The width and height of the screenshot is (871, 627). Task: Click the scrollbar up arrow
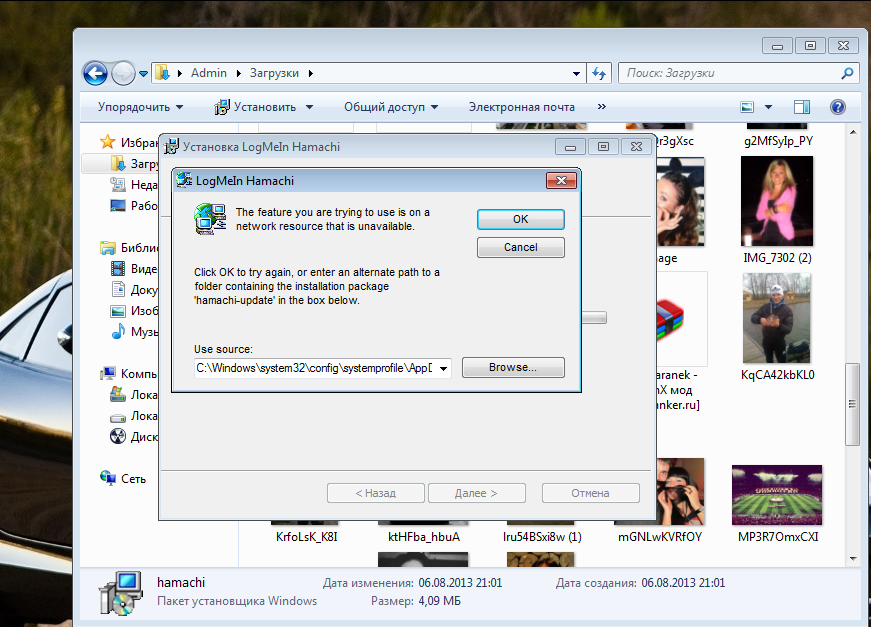click(x=853, y=132)
